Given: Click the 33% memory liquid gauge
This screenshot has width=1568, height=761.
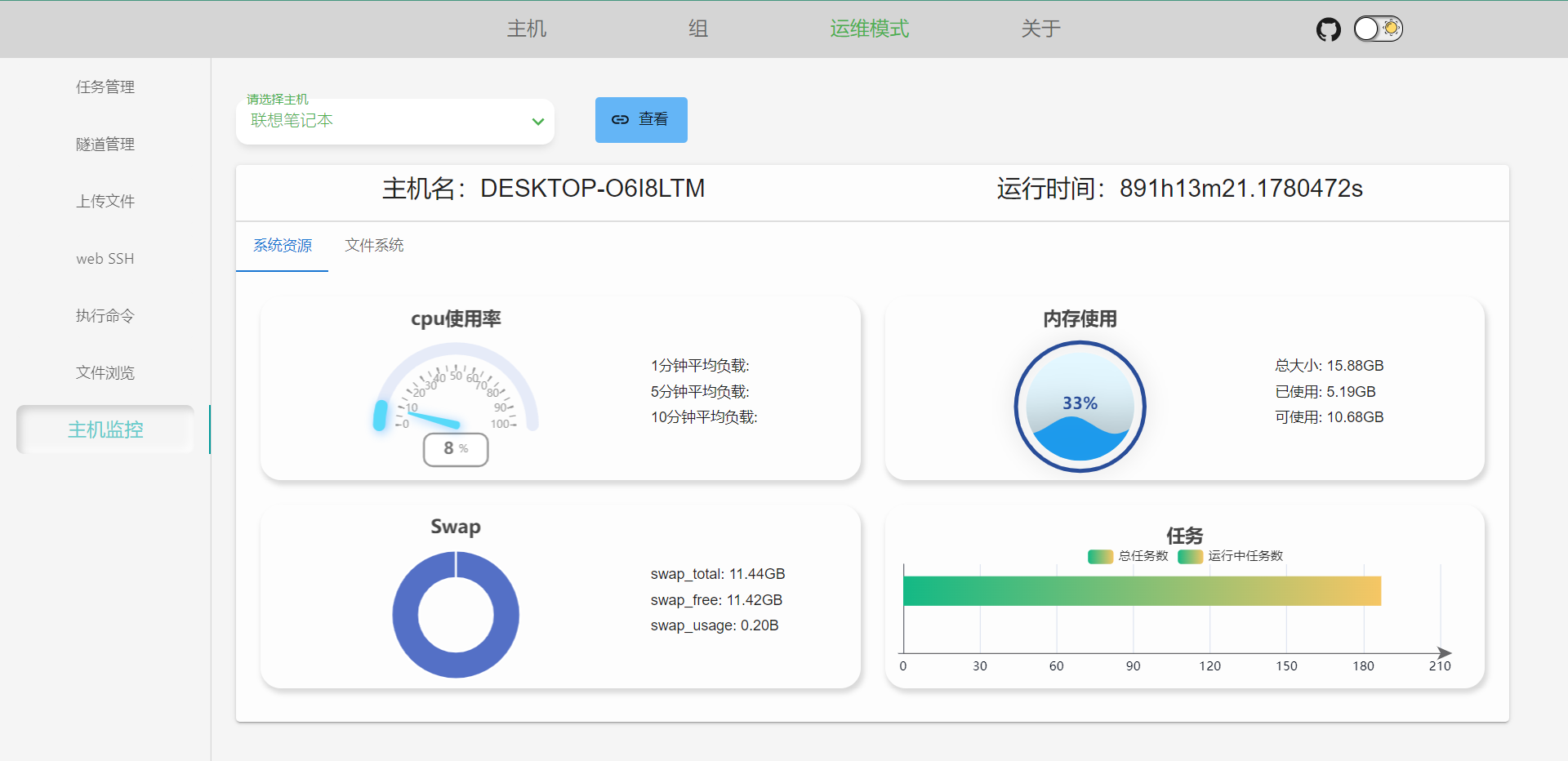Looking at the screenshot, I should click(1080, 406).
